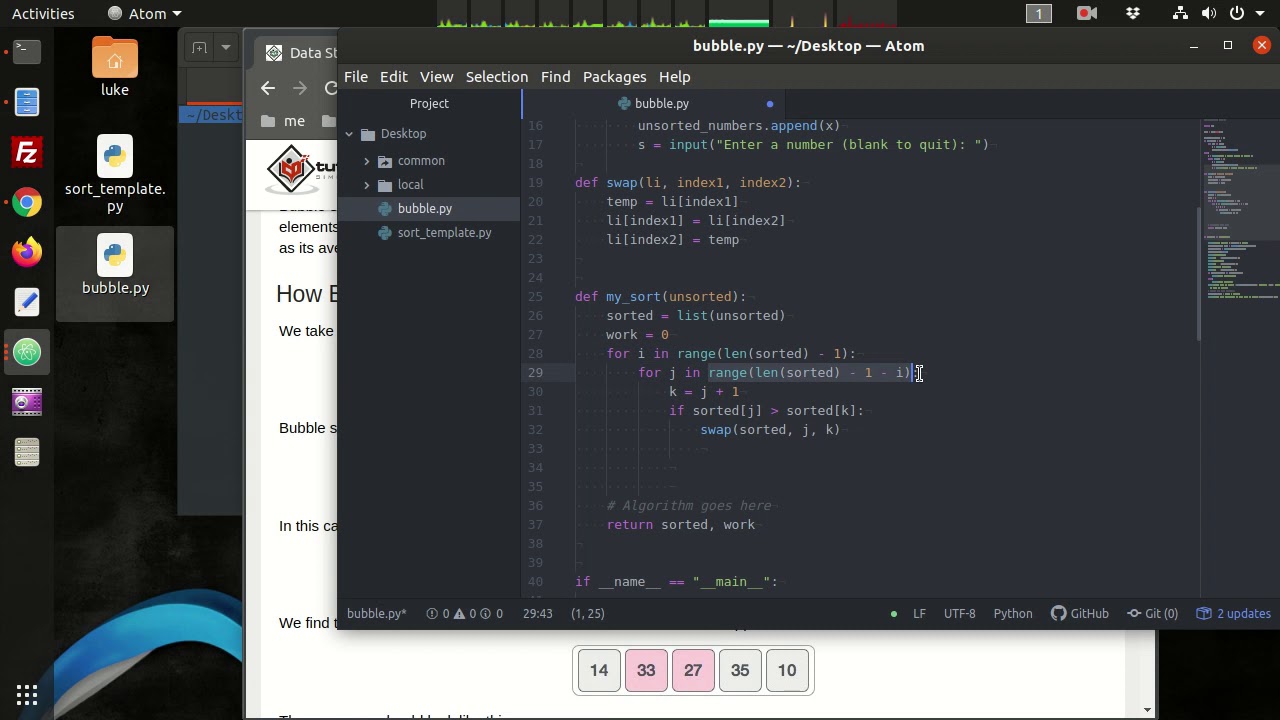Click the bubble.py* file name in status bar
Screen dimensions: 1280x720
coord(377,613)
